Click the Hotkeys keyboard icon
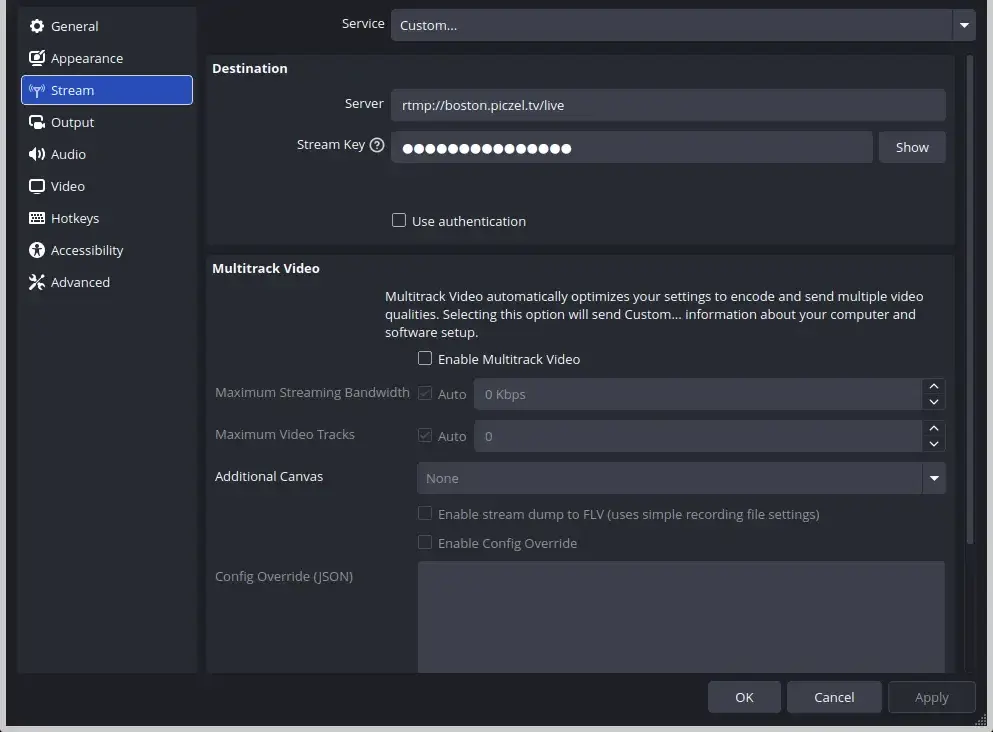The width and height of the screenshot is (993, 732). [37, 218]
